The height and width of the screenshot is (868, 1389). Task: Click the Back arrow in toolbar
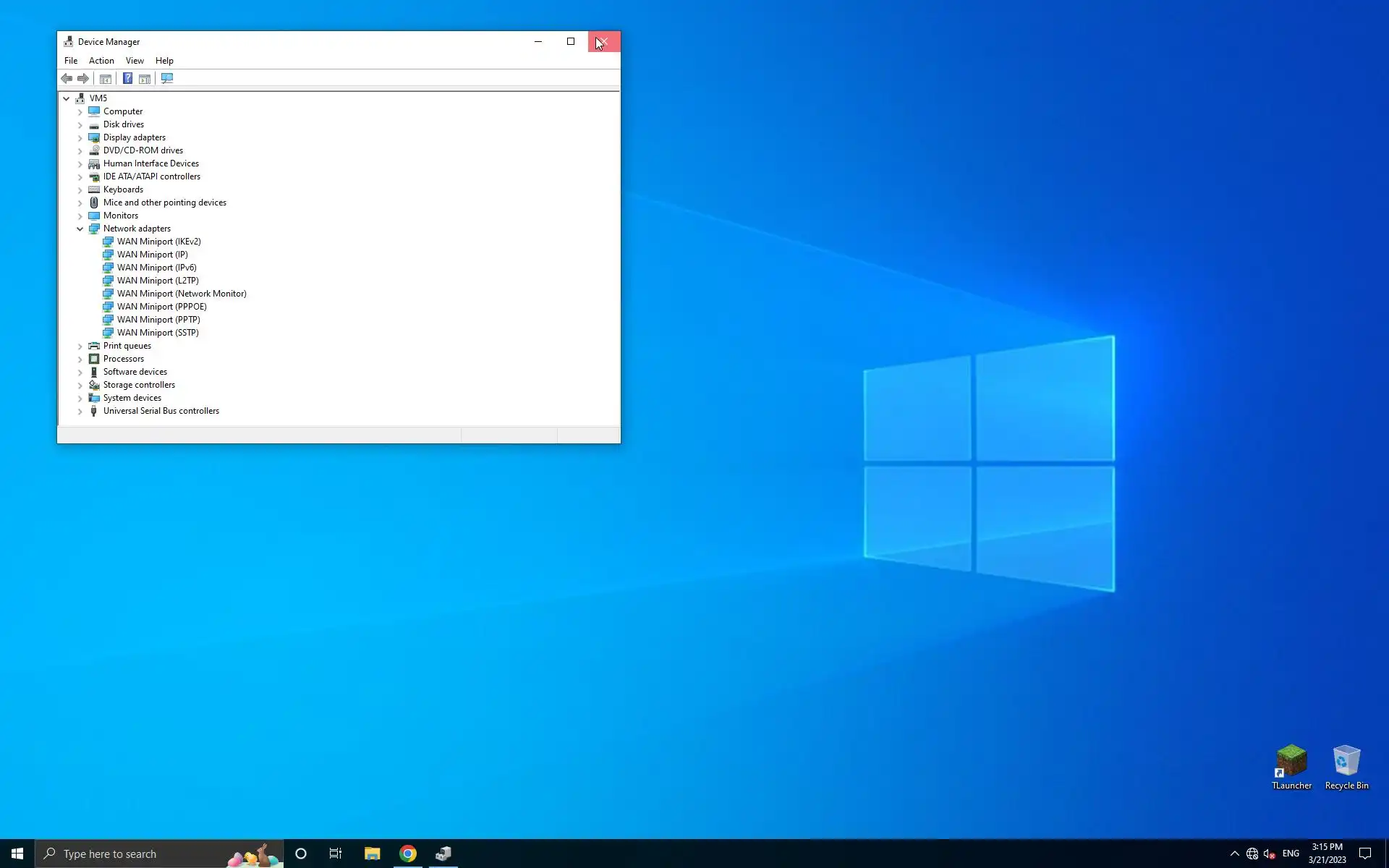click(x=67, y=78)
